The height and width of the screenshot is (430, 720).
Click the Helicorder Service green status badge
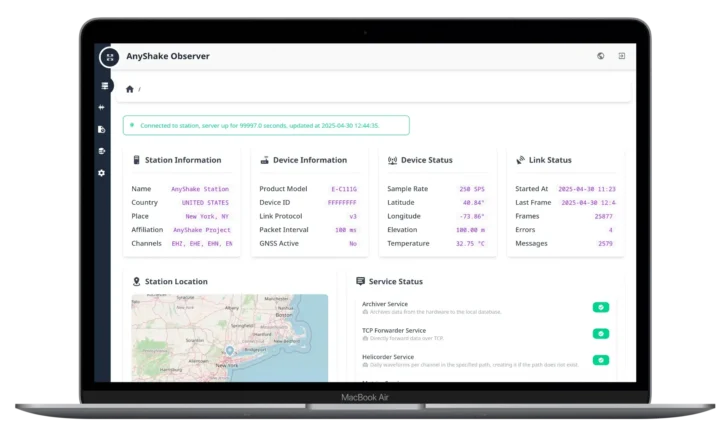click(x=601, y=360)
